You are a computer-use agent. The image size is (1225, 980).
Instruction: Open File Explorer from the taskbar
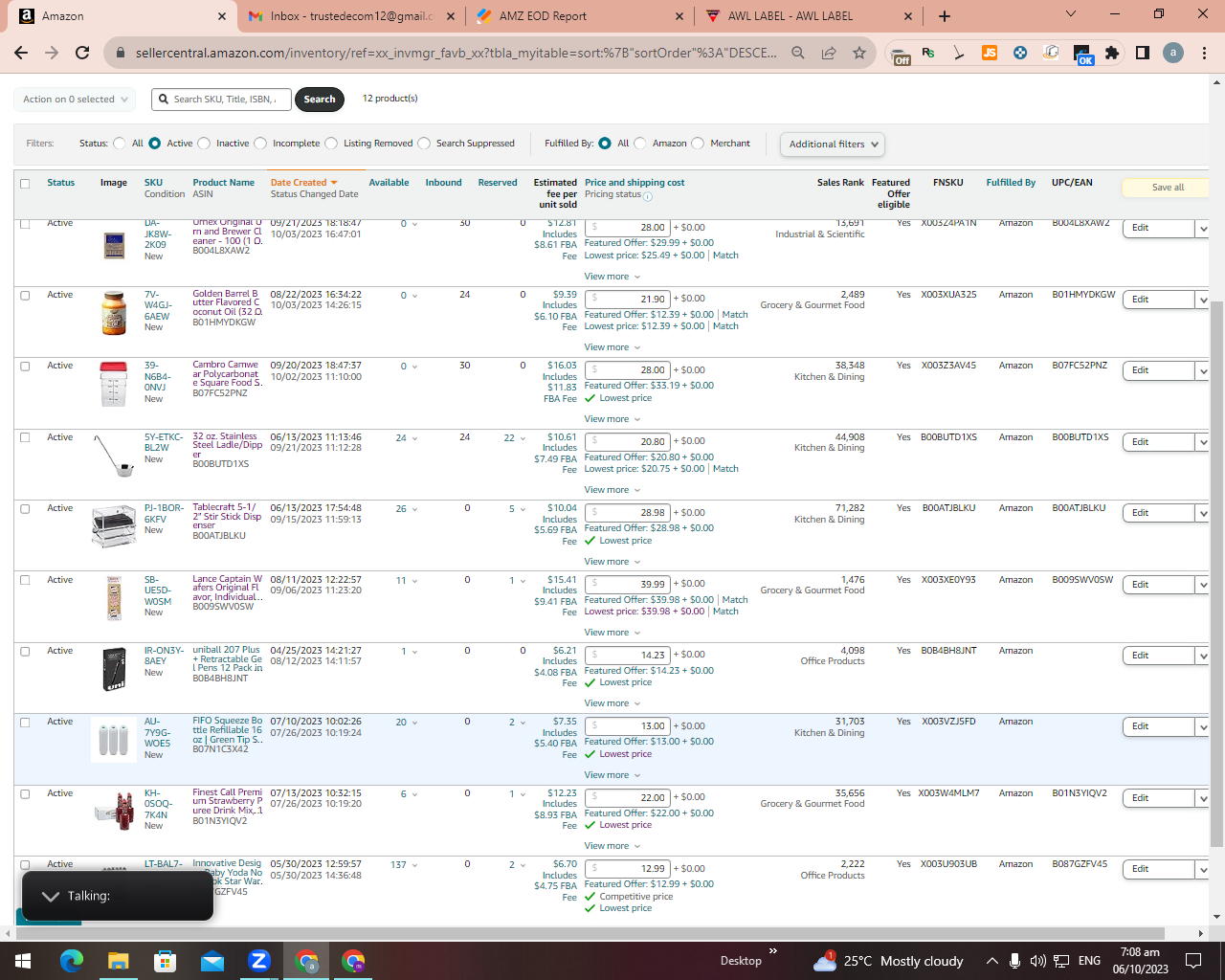tap(118, 960)
